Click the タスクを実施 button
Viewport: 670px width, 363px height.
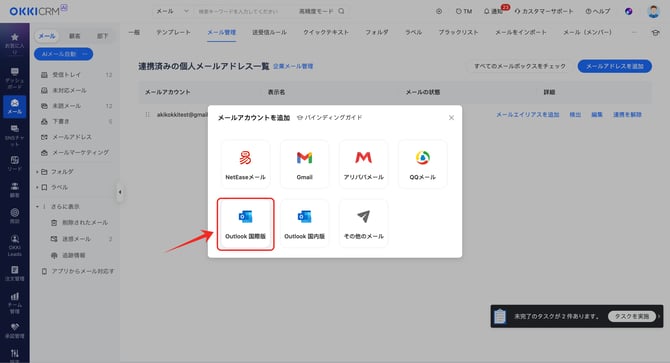[632, 316]
